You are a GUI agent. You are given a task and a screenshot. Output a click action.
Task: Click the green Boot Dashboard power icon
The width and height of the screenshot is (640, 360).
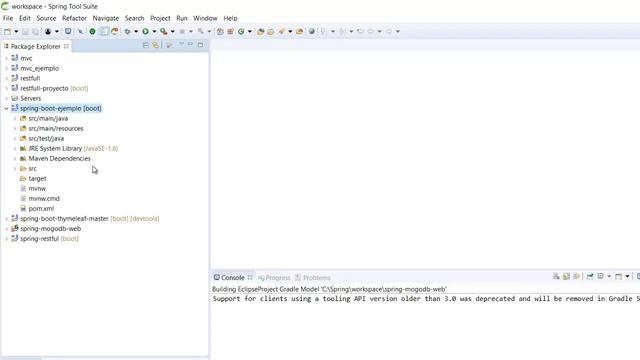pyautogui.click(x=92, y=31)
